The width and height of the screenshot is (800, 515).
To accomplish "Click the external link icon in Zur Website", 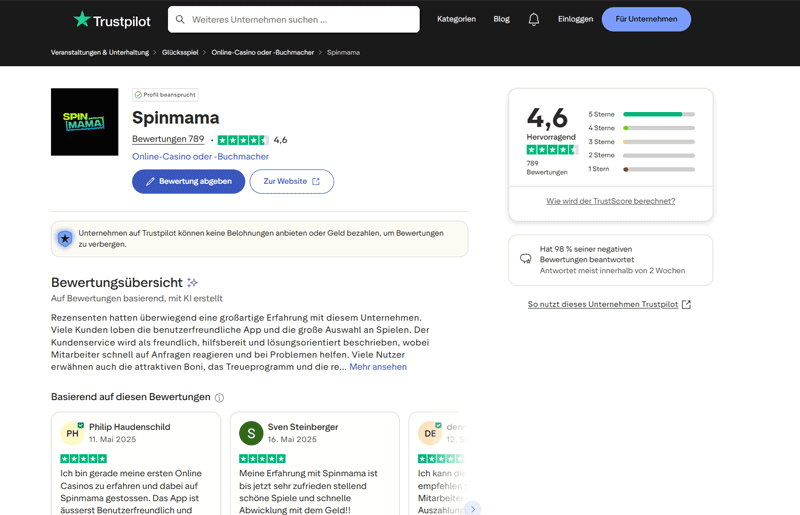I will click(316, 181).
